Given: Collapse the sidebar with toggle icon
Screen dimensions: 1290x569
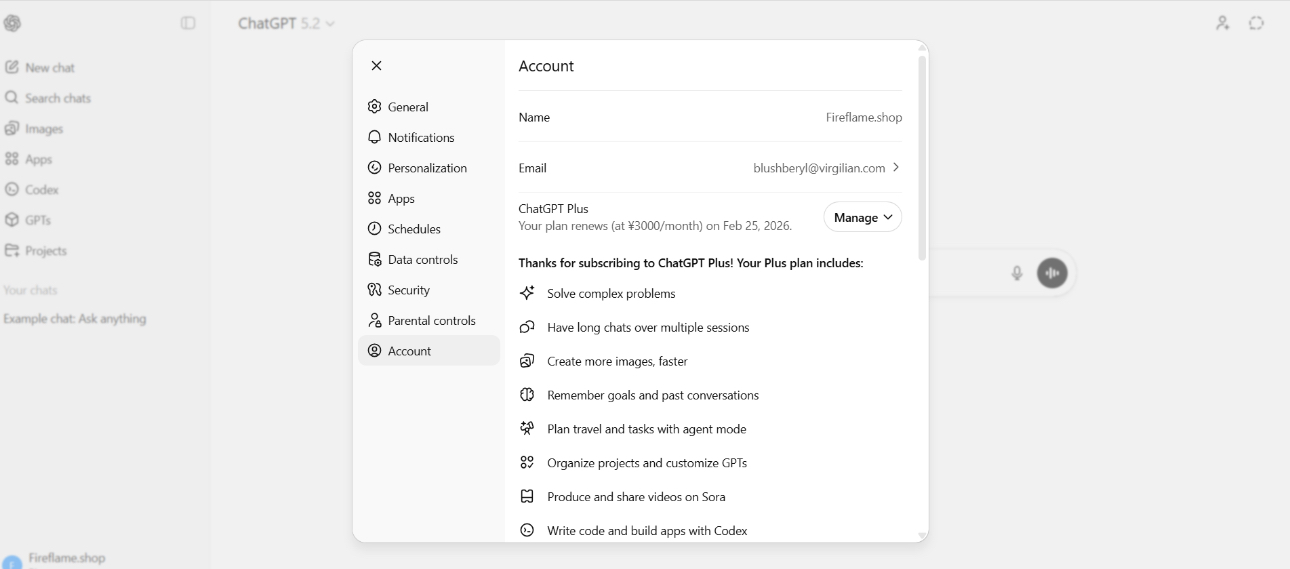Looking at the screenshot, I should pyautogui.click(x=188, y=23).
